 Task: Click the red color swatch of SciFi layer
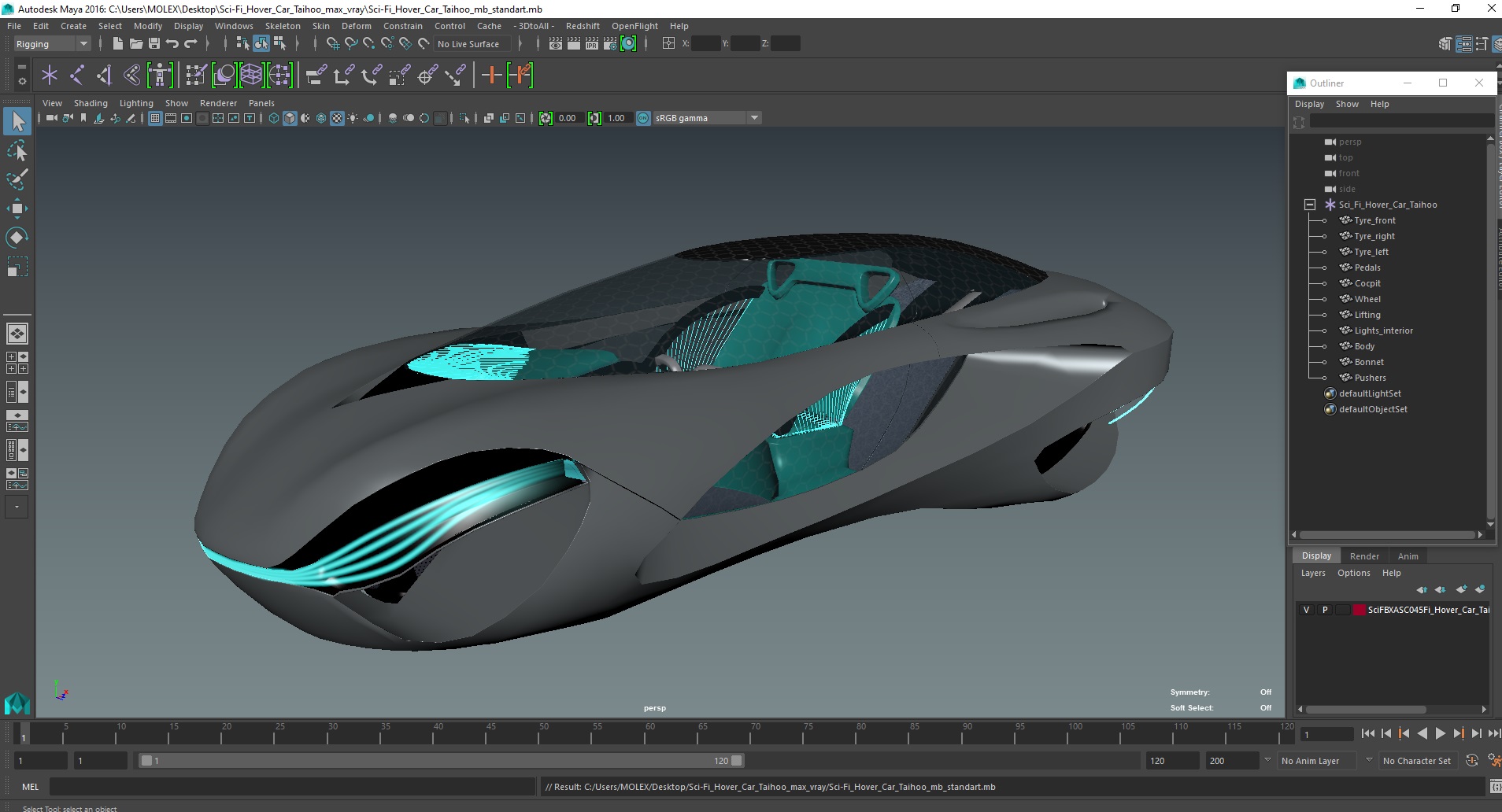(1359, 610)
